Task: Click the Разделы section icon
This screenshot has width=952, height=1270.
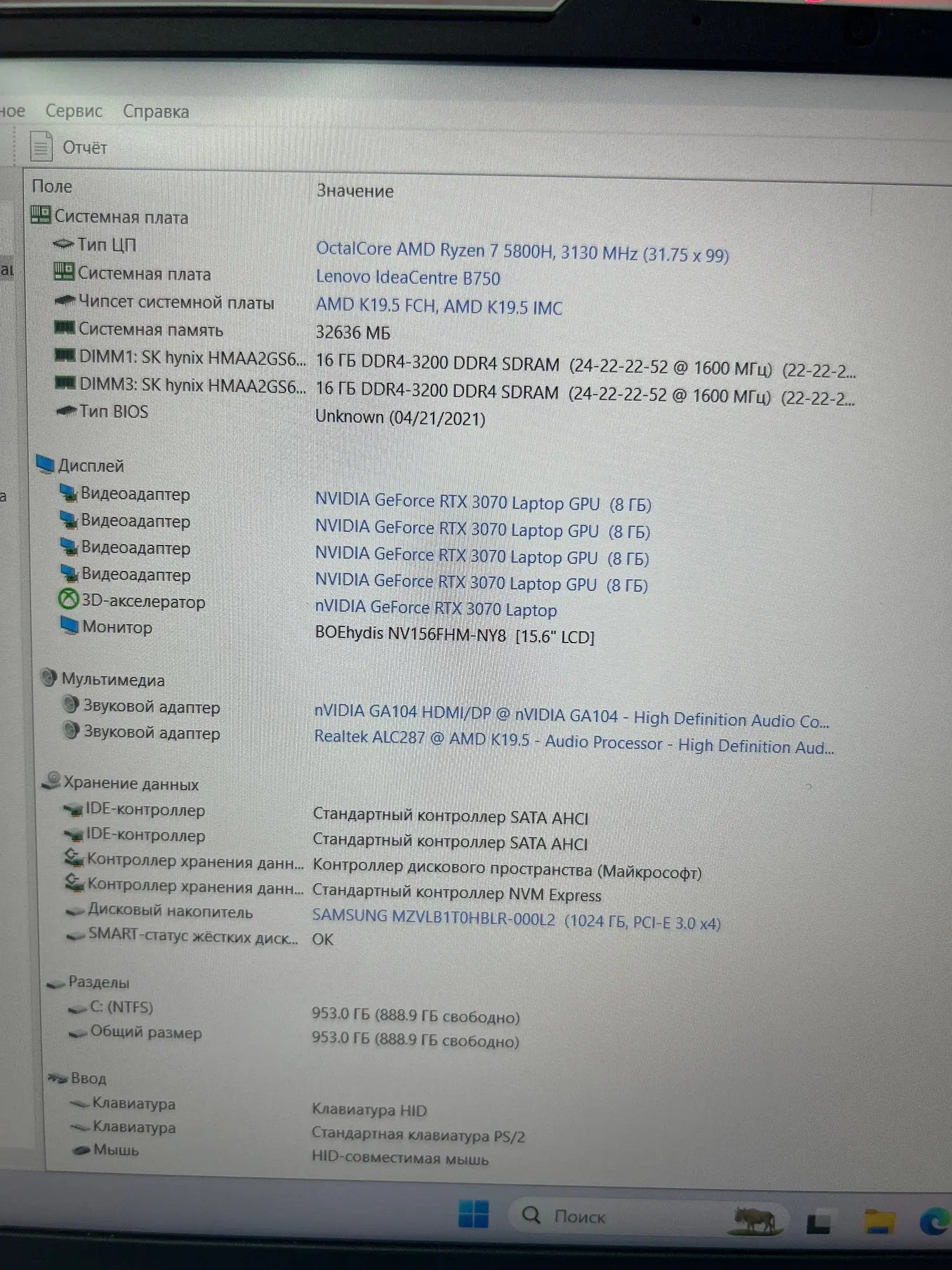Action: coord(56,983)
